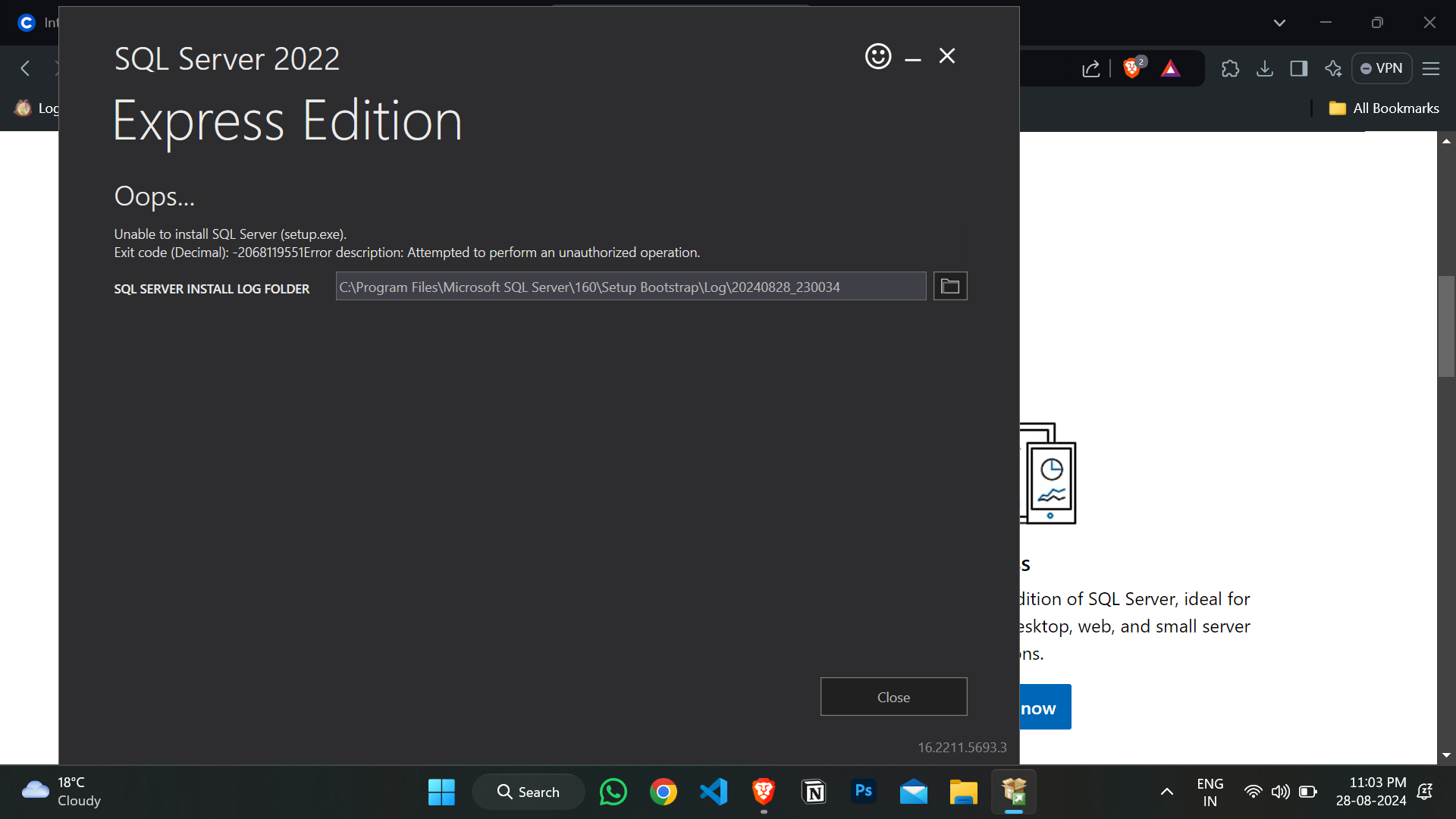The height and width of the screenshot is (819, 1456).
Task: Open WhatsApp from the taskbar
Action: click(613, 792)
